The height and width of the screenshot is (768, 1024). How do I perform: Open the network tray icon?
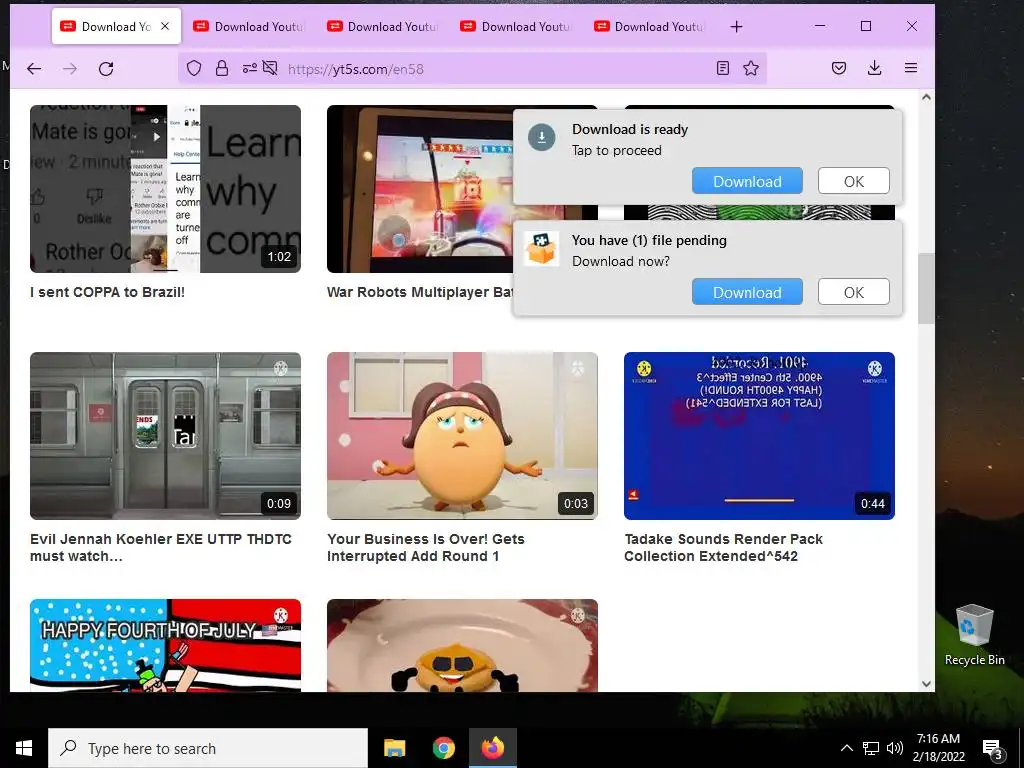point(871,748)
